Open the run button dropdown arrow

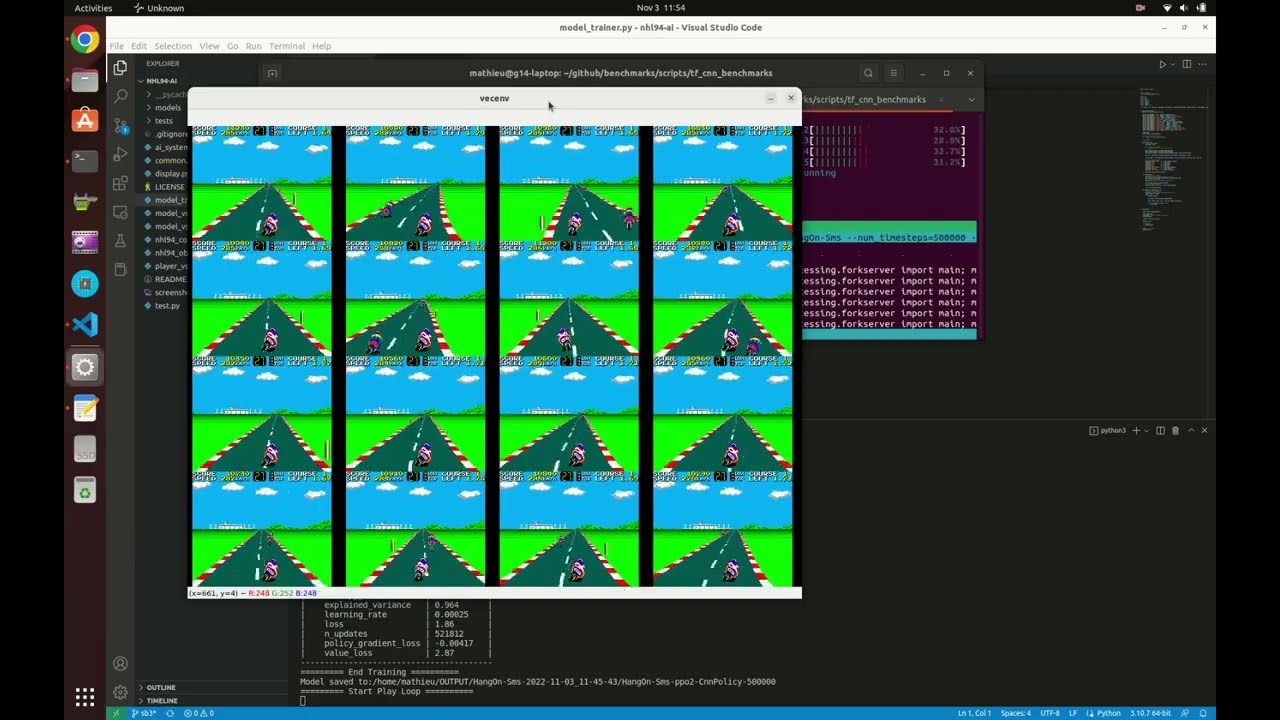pos(1173,64)
